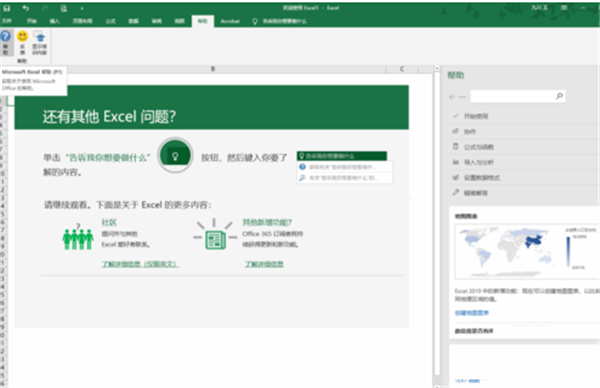Click the account name in title bar

click(x=540, y=8)
